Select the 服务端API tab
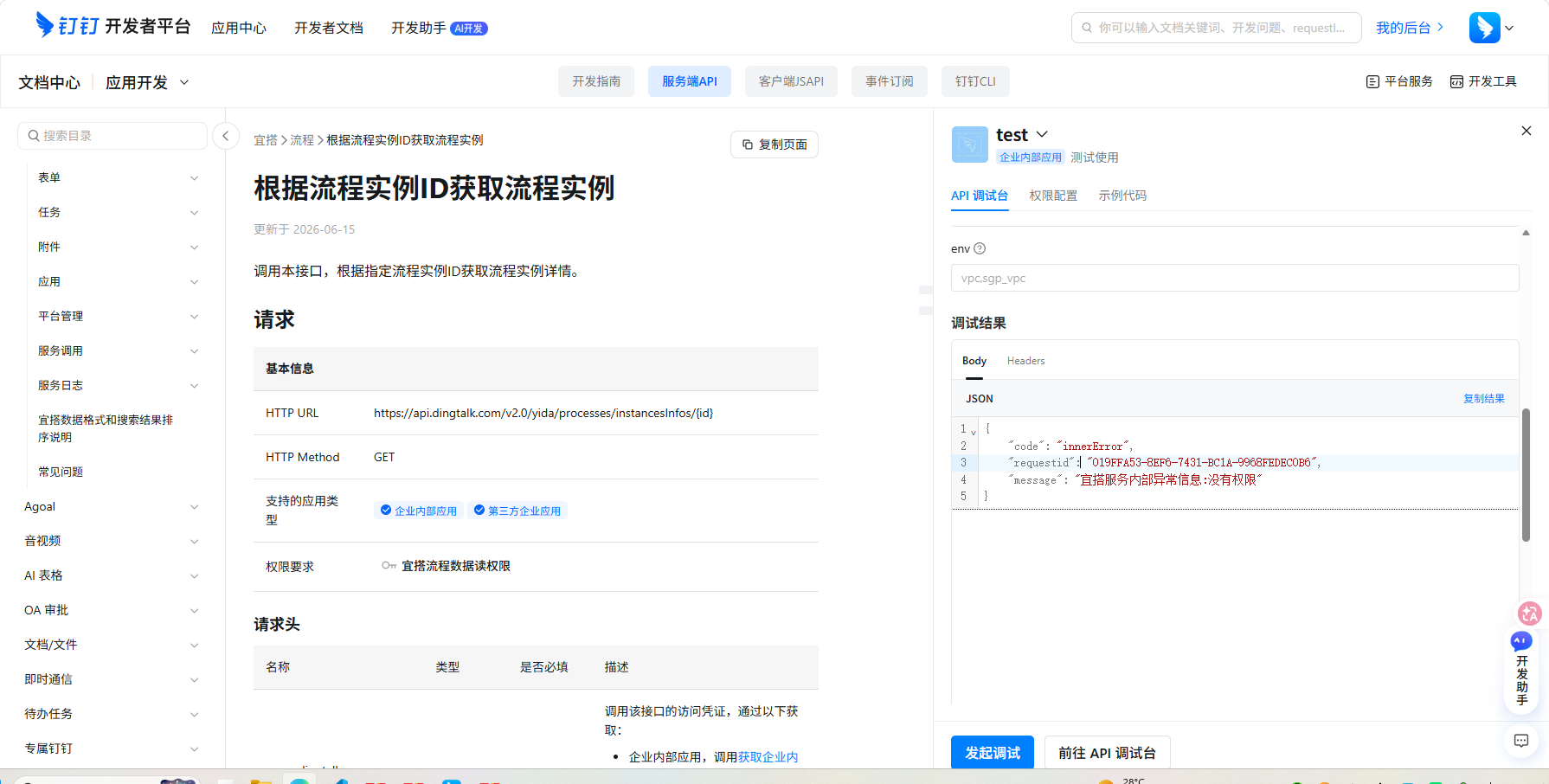The height and width of the screenshot is (784, 1549). 690,81
